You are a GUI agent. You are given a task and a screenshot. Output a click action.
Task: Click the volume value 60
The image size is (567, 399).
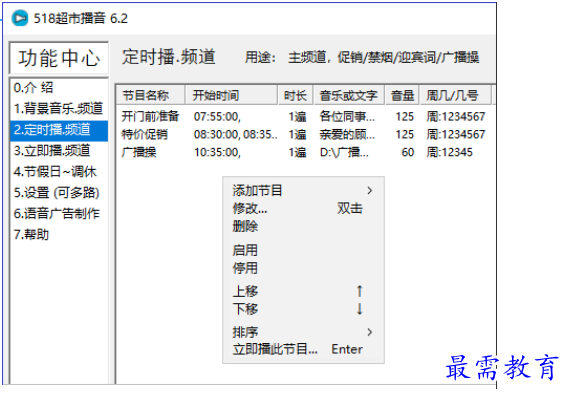pyautogui.click(x=408, y=152)
